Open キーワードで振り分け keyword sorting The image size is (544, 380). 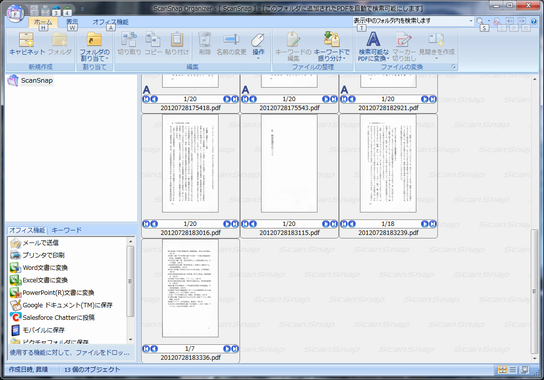click(x=331, y=47)
